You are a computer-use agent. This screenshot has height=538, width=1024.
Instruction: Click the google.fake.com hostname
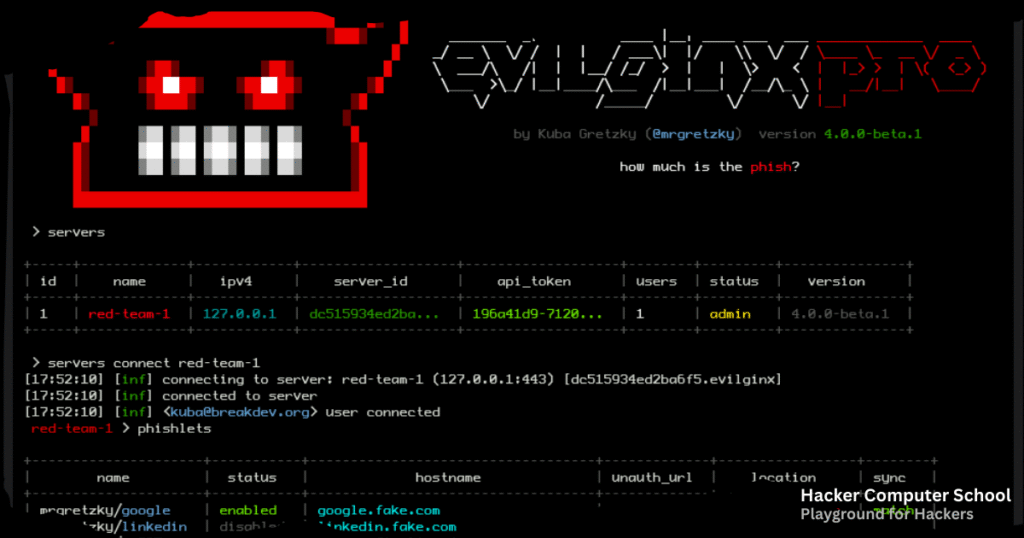tap(377, 510)
